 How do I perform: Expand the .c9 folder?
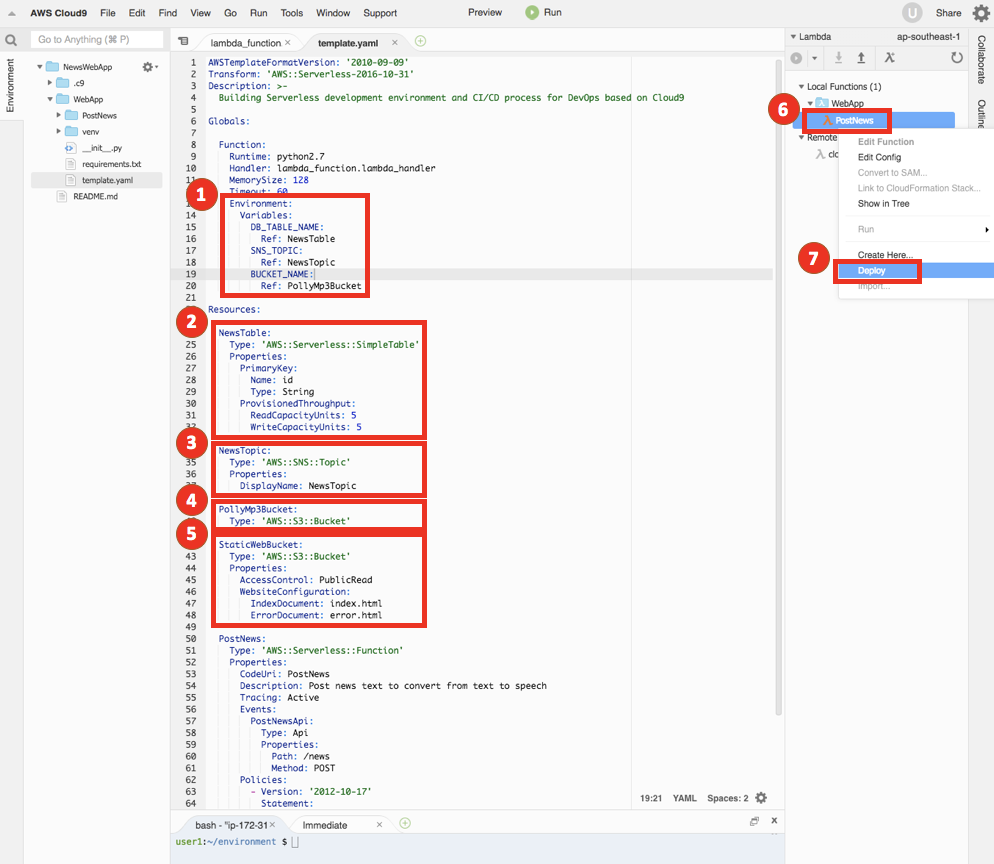pos(49,82)
